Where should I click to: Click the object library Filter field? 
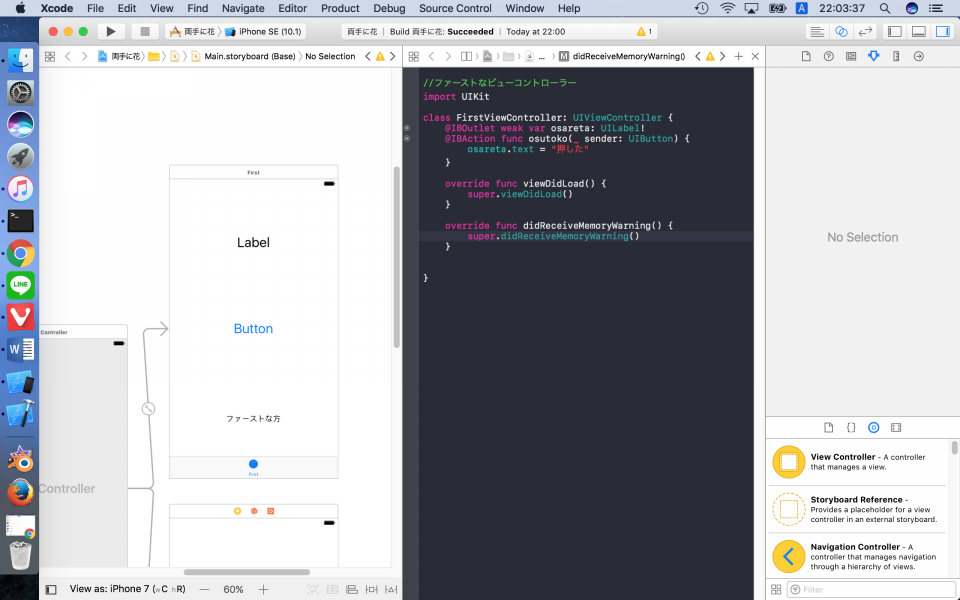870,590
